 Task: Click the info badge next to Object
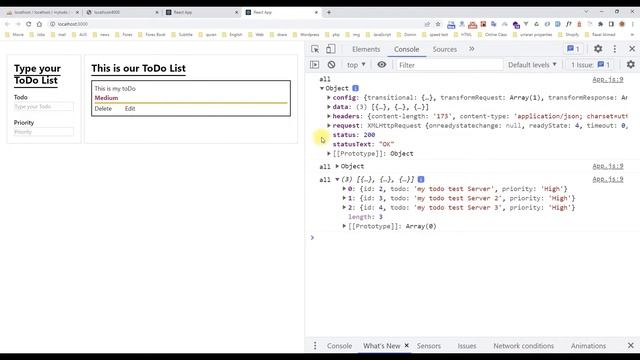(x=356, y=88)
